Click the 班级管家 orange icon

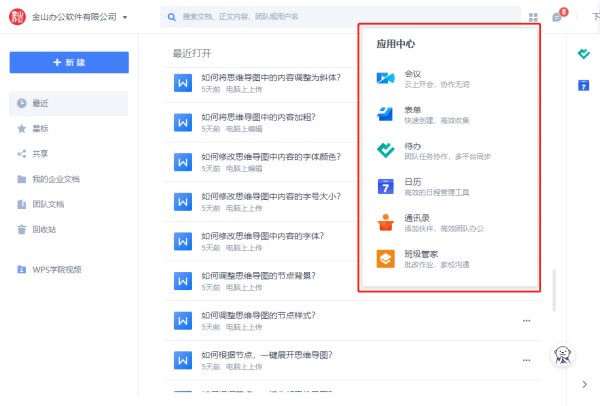coord(385,259)
